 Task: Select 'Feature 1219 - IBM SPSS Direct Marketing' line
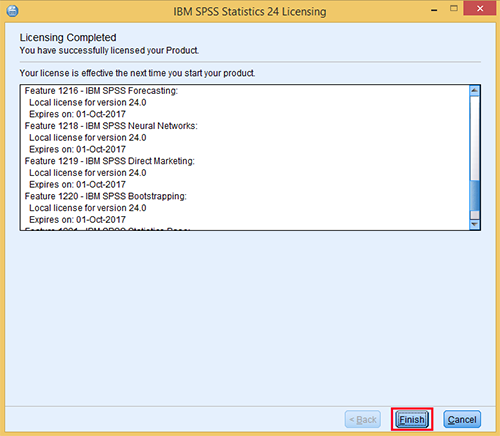[110, 161]
